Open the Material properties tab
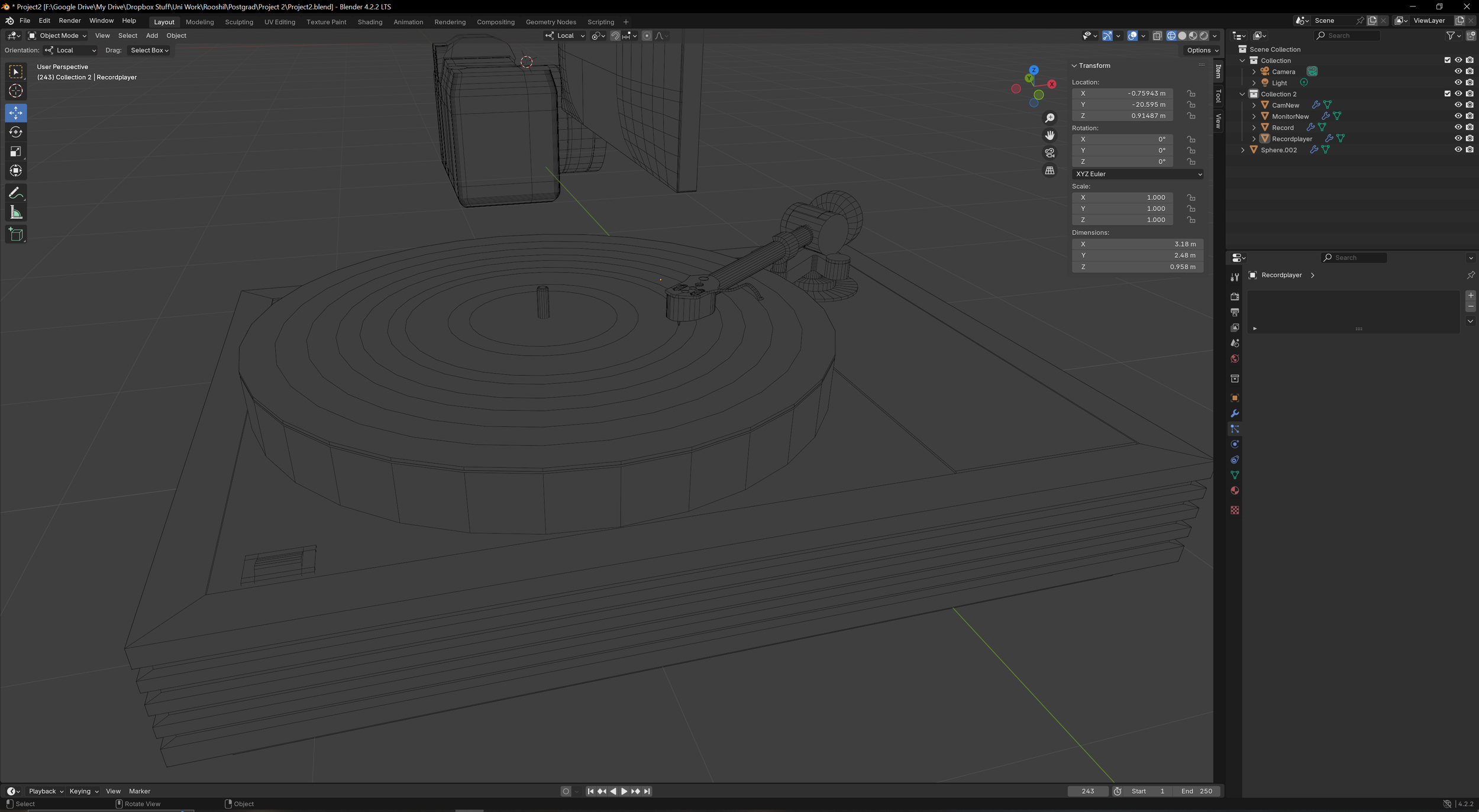 point(1235,490)
